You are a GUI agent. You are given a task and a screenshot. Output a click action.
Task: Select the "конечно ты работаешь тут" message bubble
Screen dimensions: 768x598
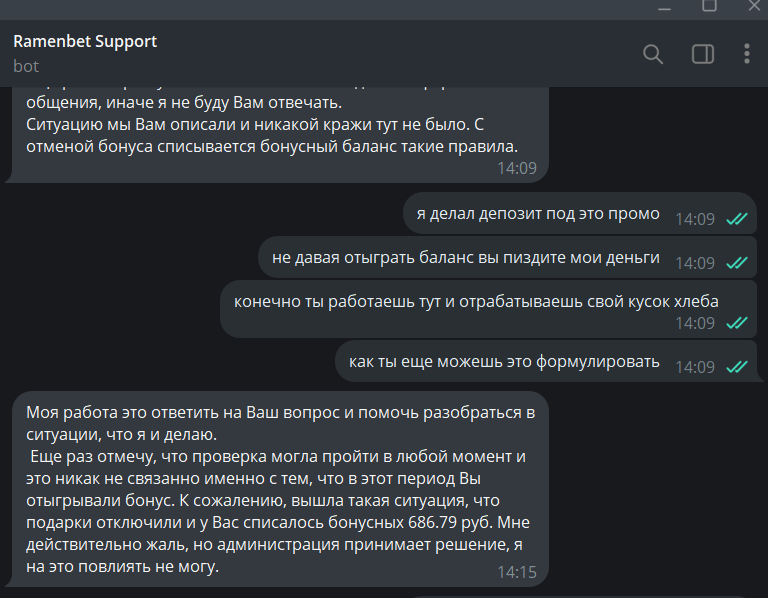point(476,301)
